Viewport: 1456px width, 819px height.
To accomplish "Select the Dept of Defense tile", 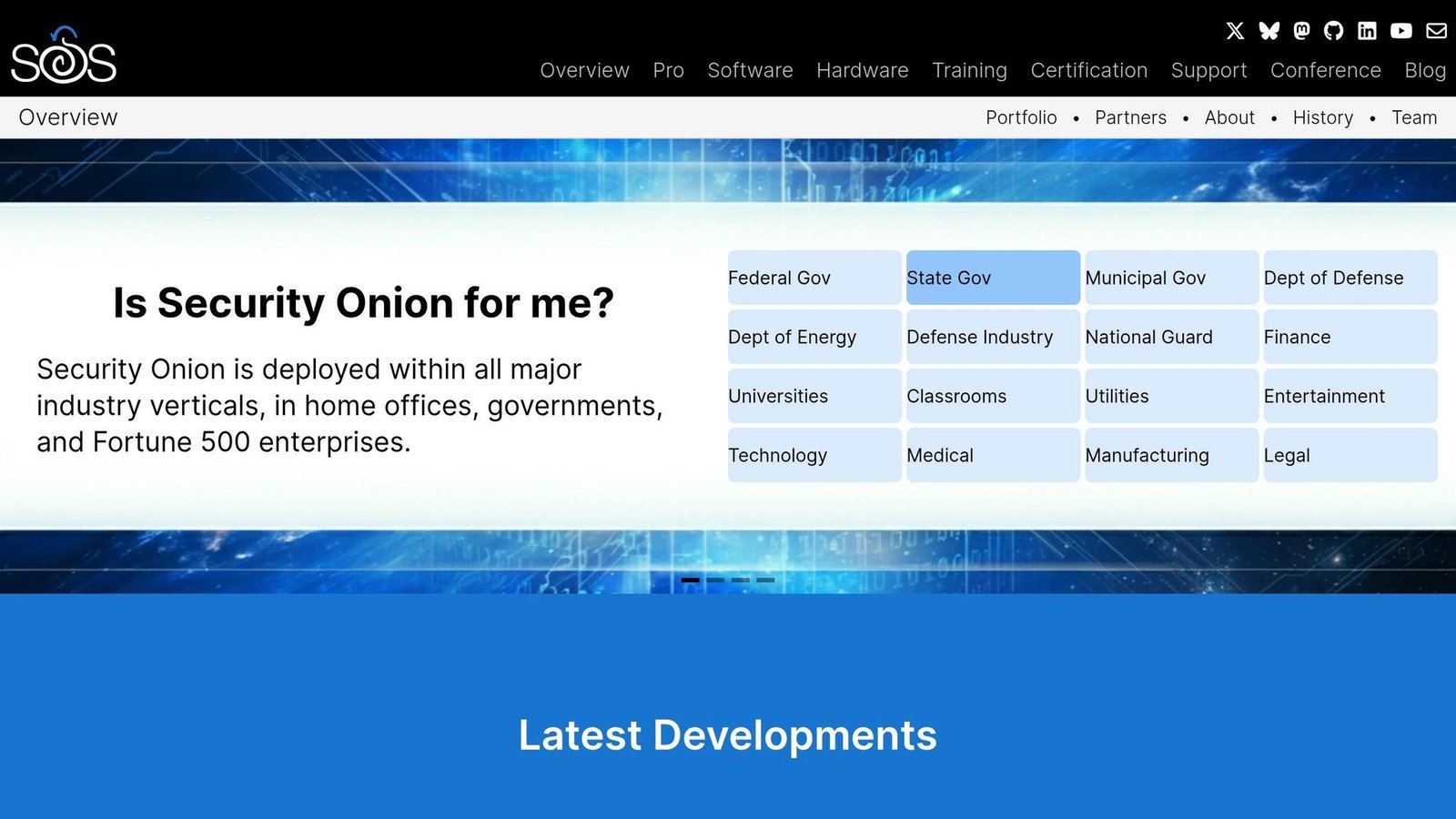I will coord(1350,278).
